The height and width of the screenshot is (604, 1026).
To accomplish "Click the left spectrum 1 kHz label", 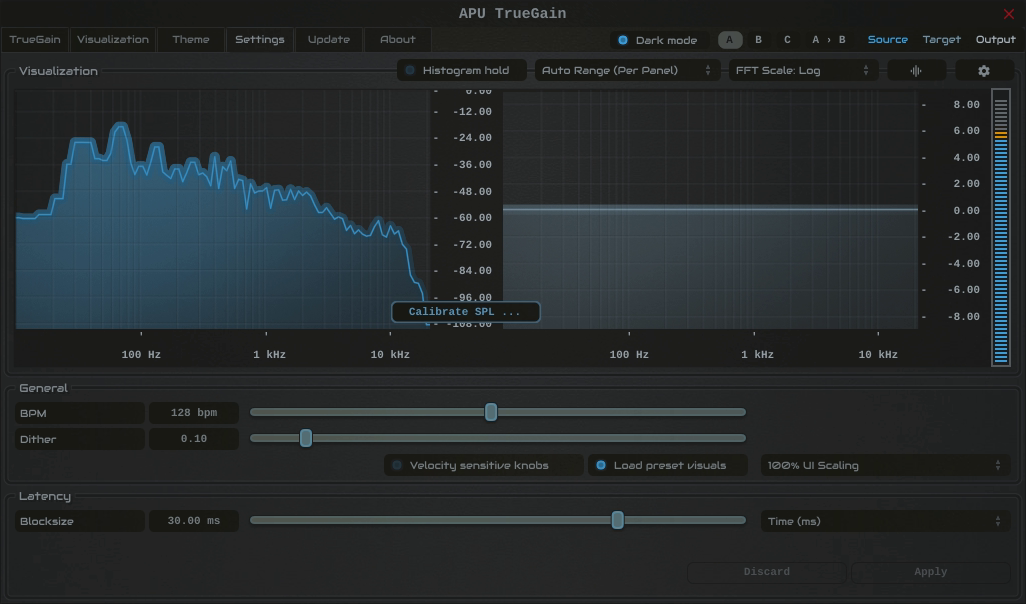I will [269, 355].
